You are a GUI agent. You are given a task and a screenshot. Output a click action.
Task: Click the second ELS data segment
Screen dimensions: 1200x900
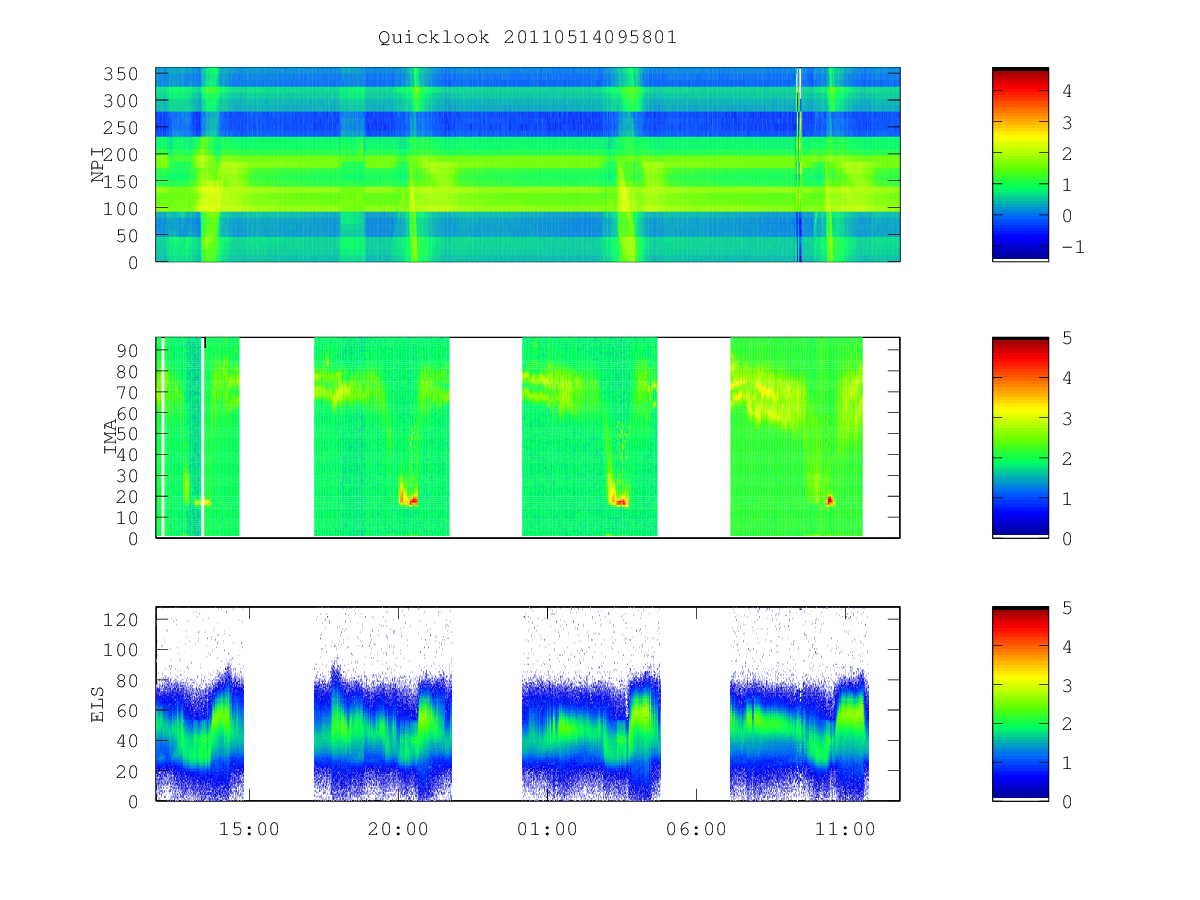point(383,704)
